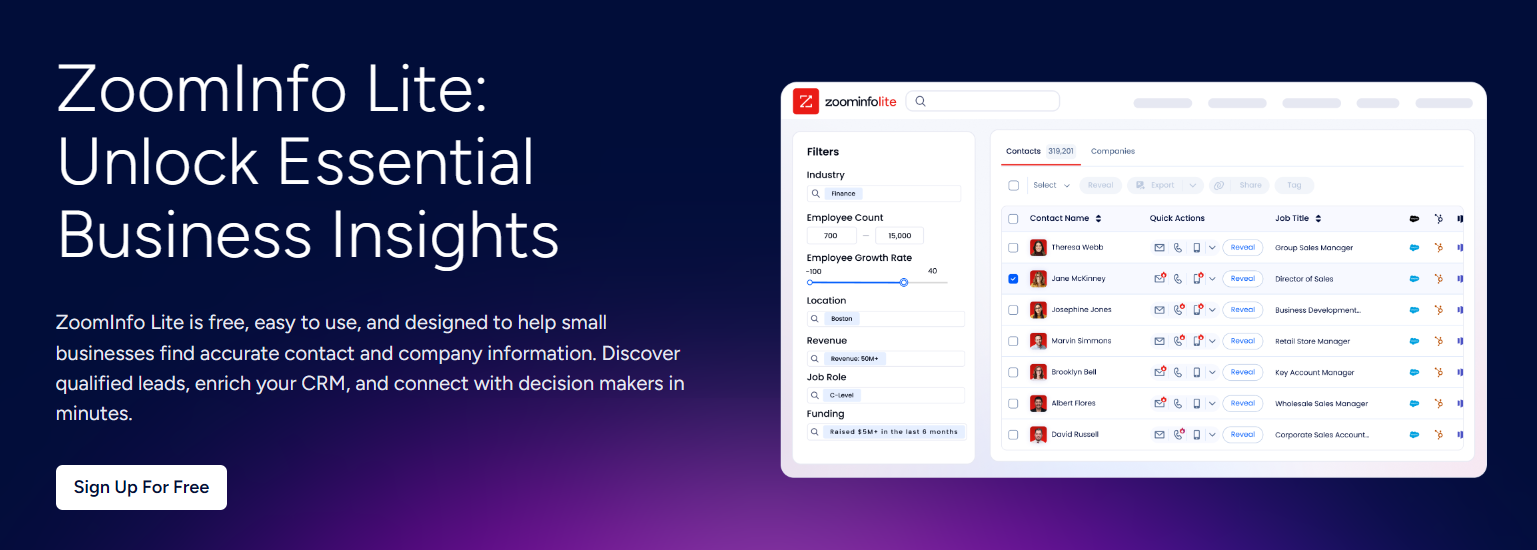This screenshot has width=1537, height=550.
Task: Click Salesforce icon in table header
Action: click(1415, 218)
